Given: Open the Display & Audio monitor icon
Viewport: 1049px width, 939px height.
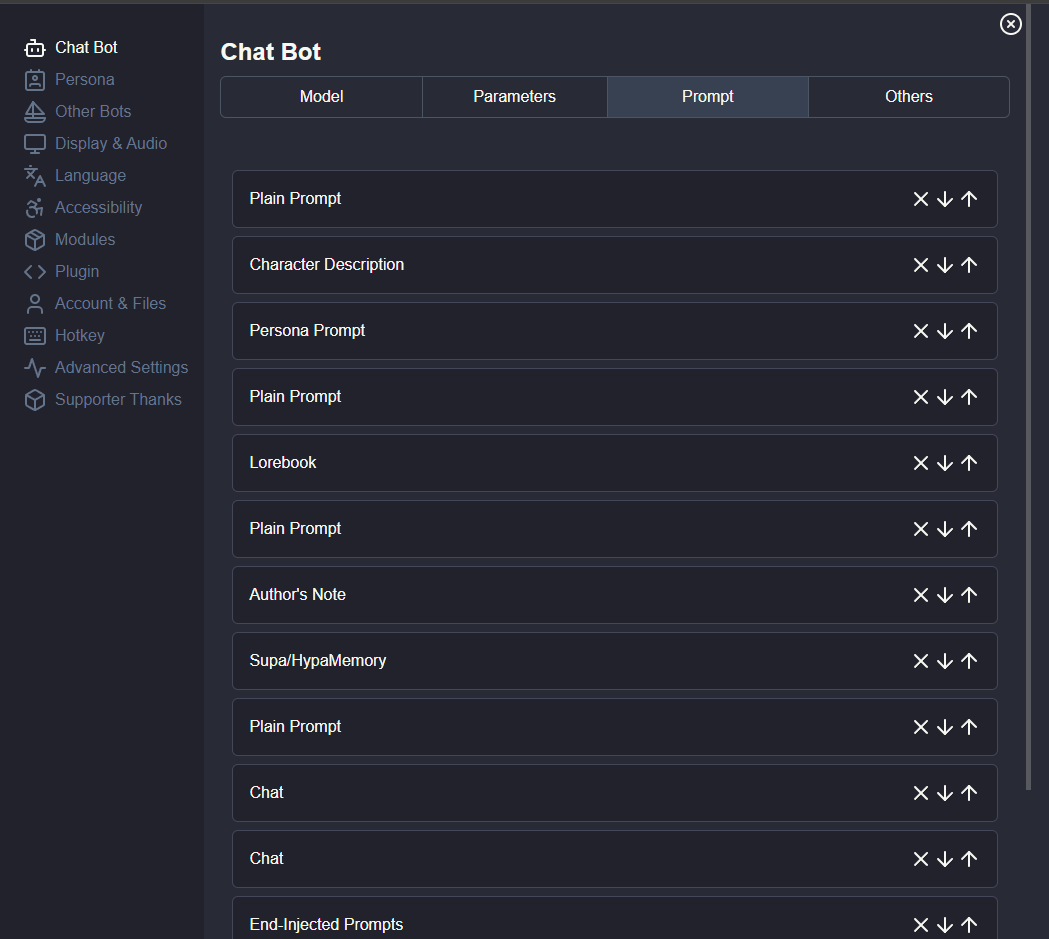Looking at the screenshot, I should click(35, 144).
